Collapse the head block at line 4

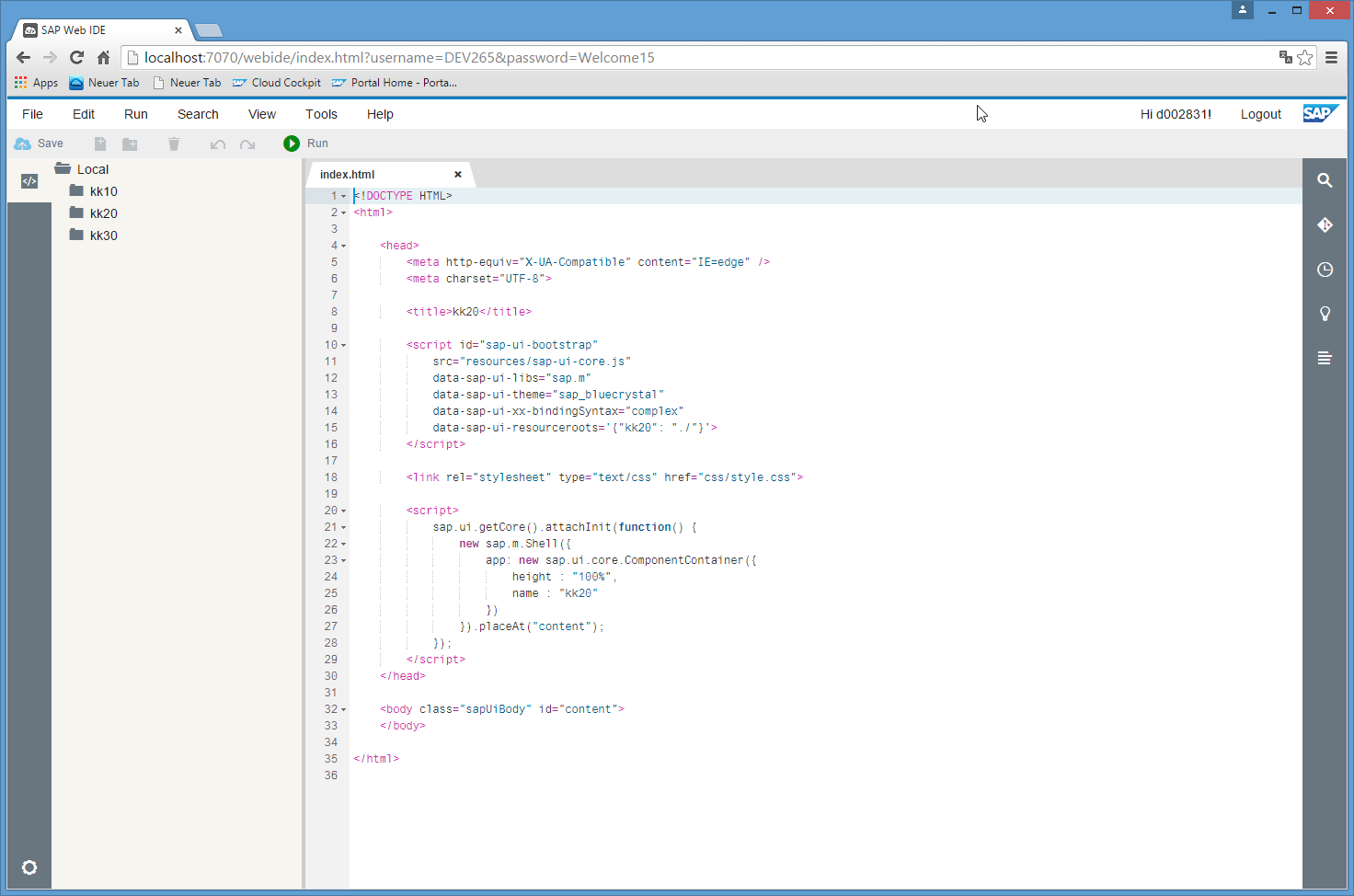[x=344, y=246]
